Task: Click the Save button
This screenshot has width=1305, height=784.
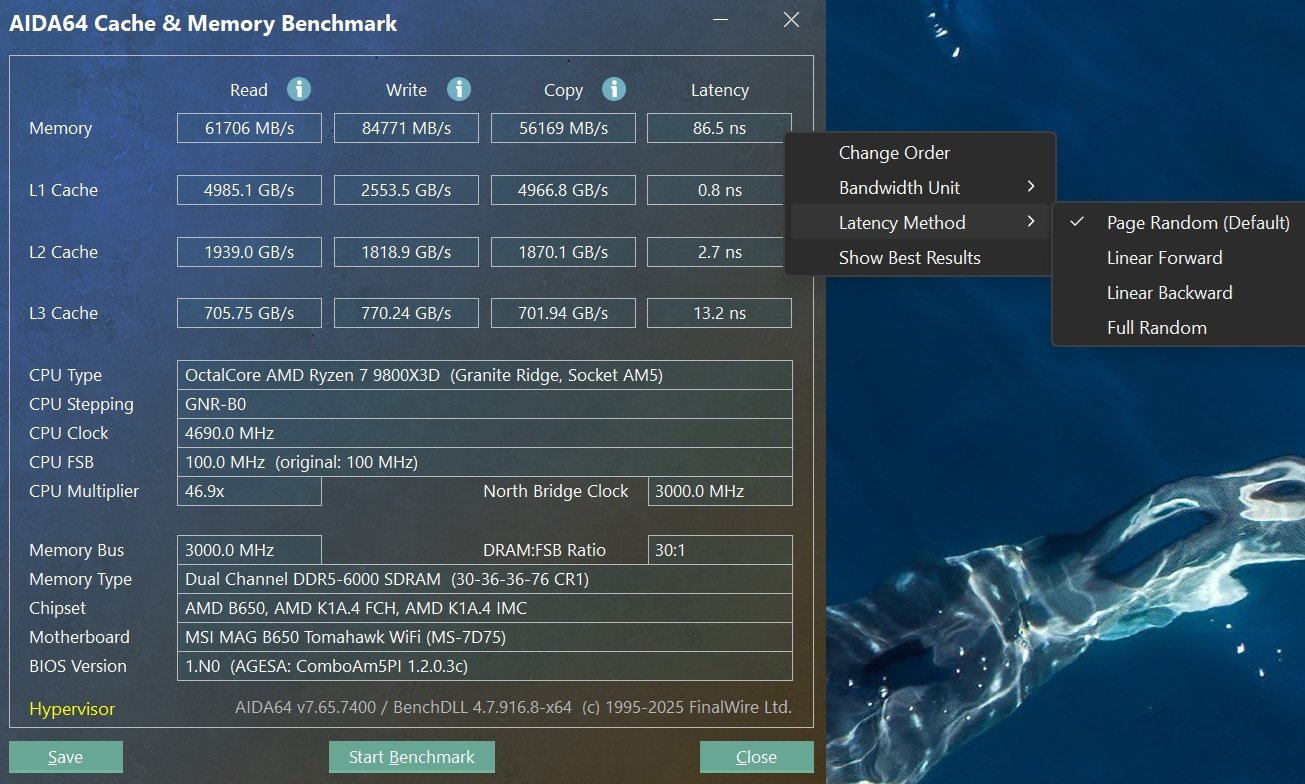Action: pos(66,757)
